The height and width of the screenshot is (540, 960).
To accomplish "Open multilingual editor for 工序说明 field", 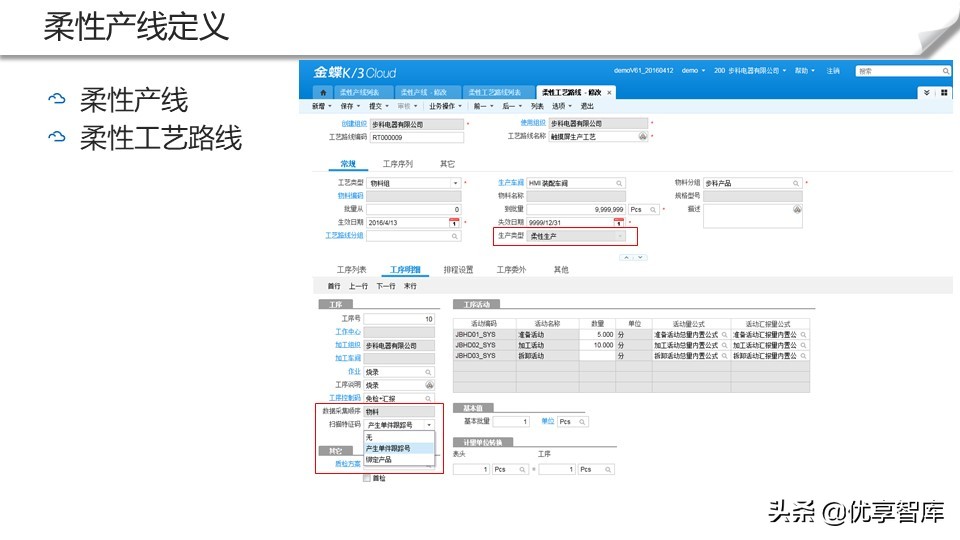I will click(429, 385).
